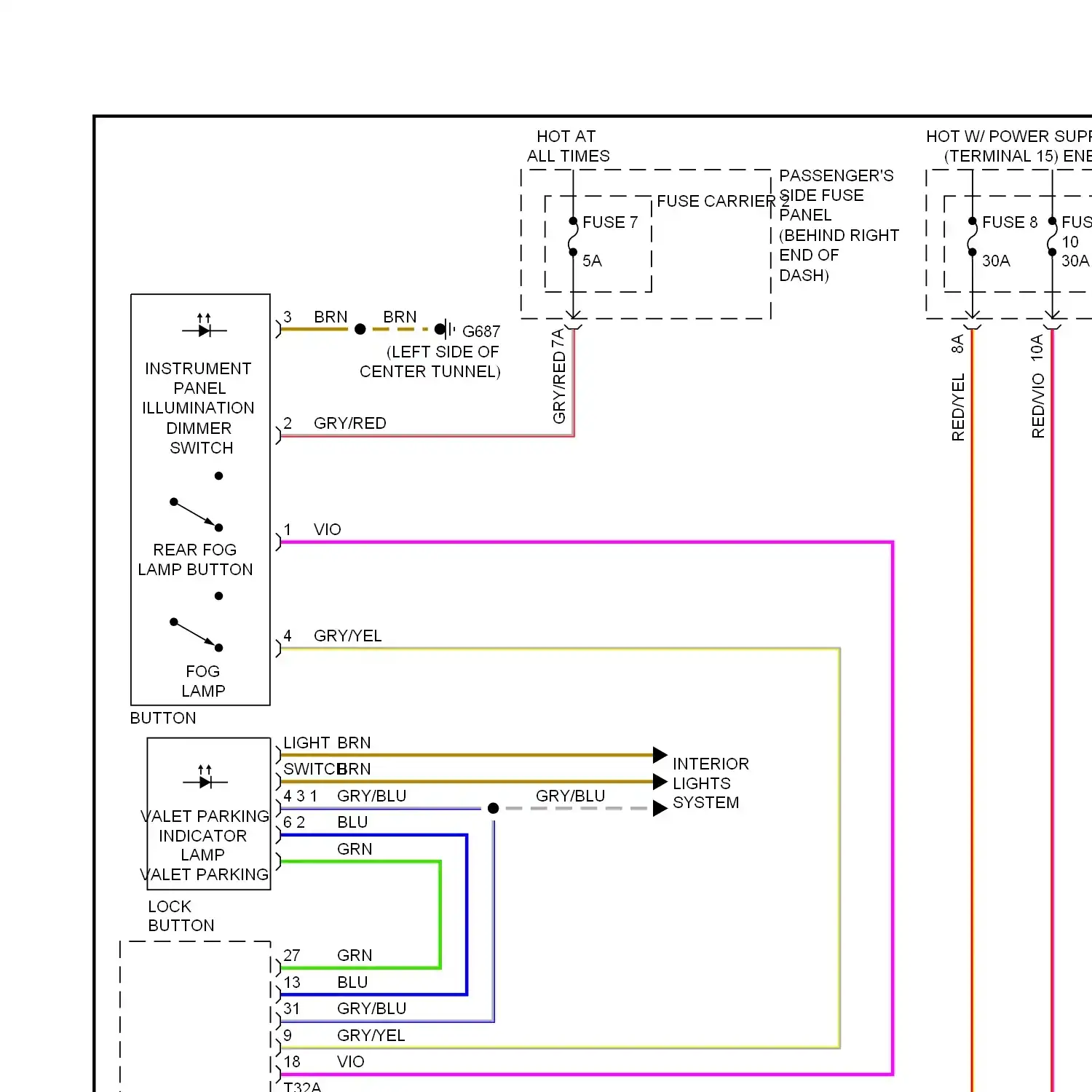Screen dimensions: 1092x1092
Task: Click the FUSE 8 fuse symbol
Action: point(972,237)
